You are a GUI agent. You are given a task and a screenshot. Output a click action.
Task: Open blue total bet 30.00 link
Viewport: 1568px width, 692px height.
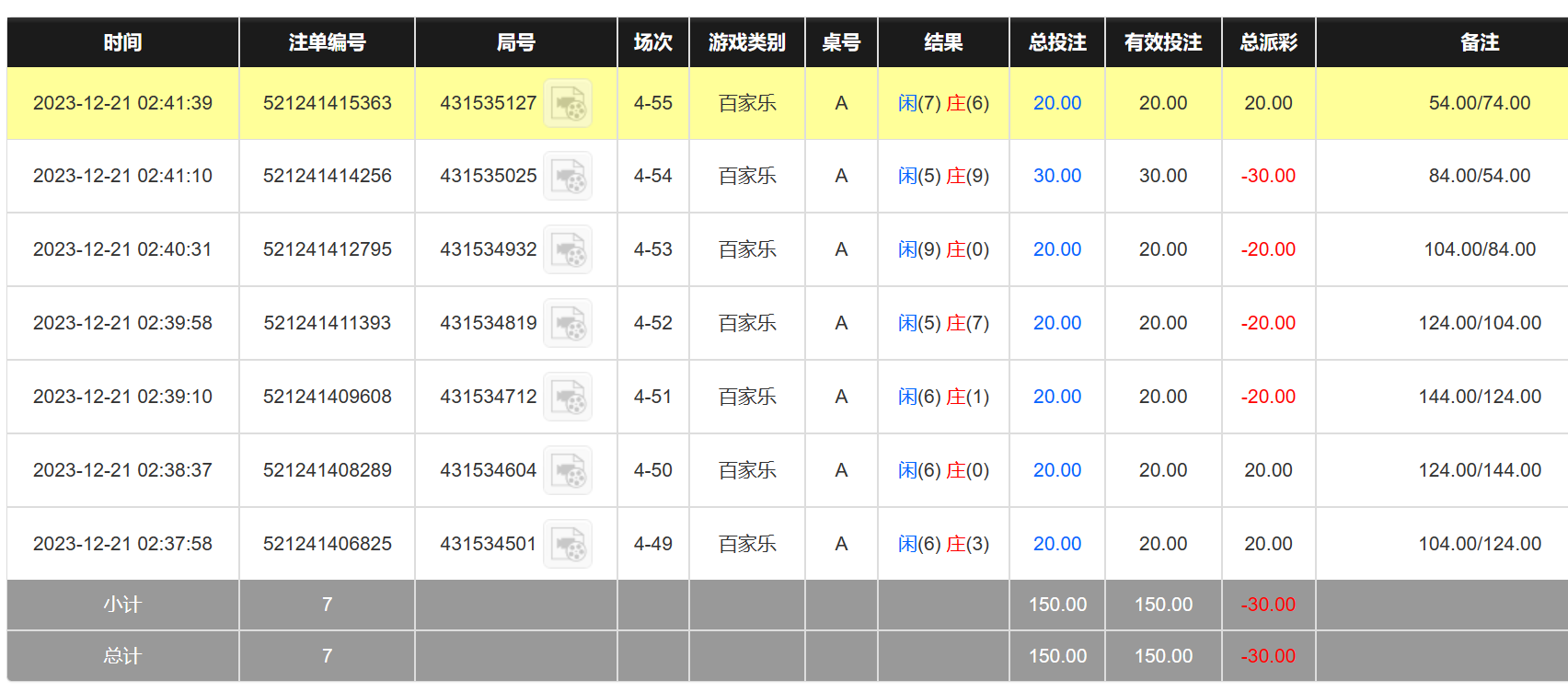coord(1056,176)
